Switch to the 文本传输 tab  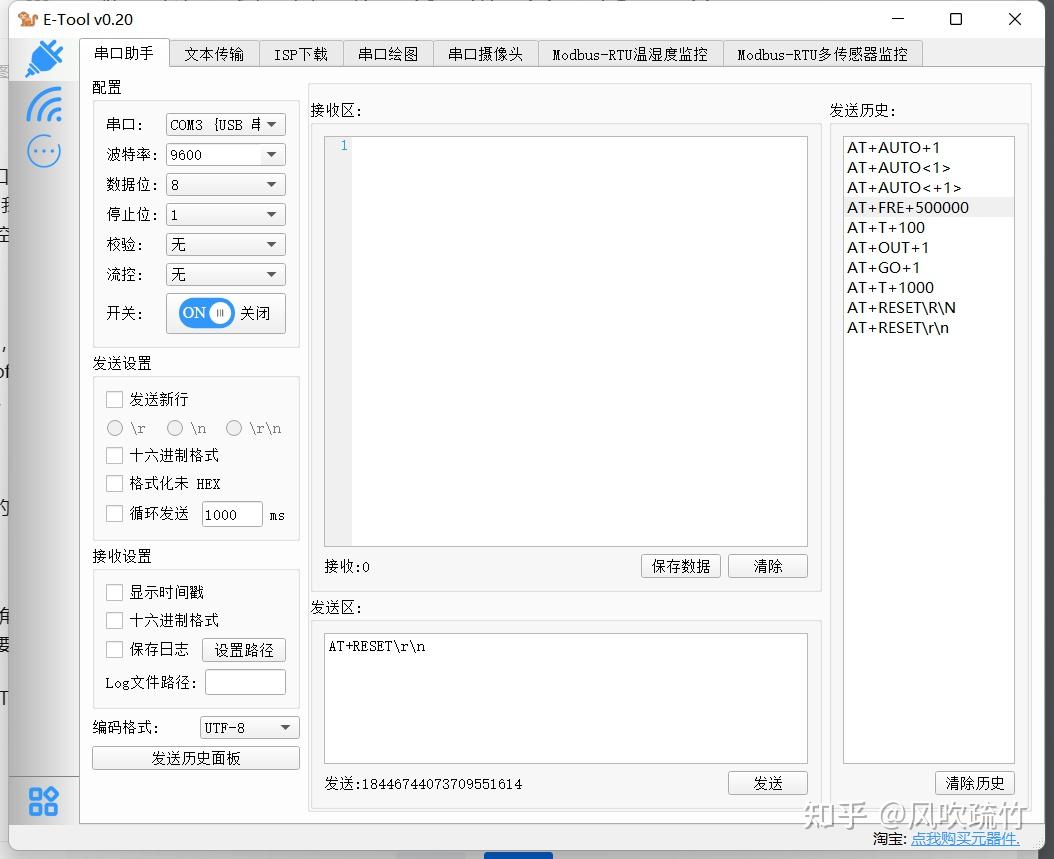coord(213,54)
